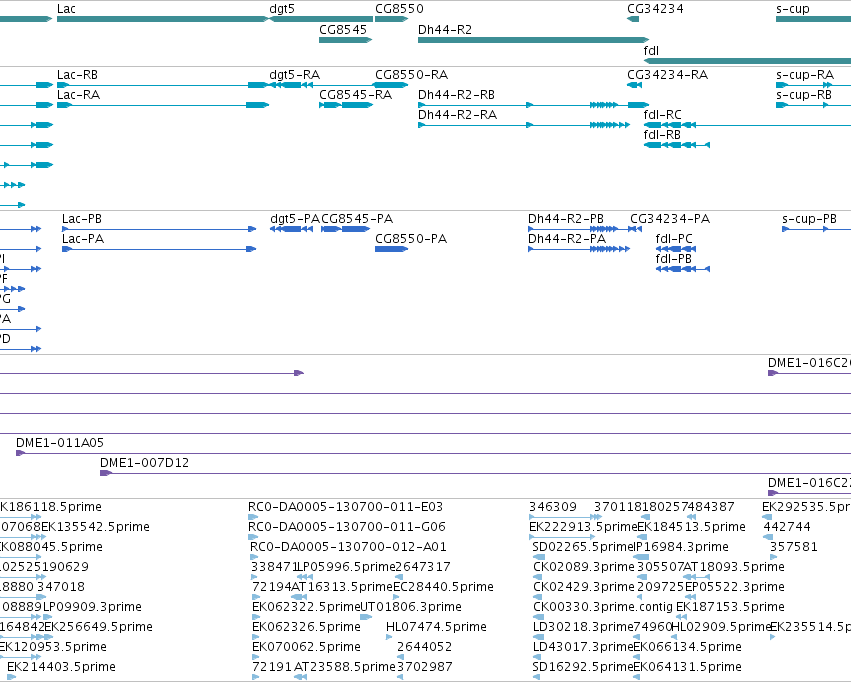
Task: Select the EK066134.5prime EST label
Action: [x=688, y=647]
